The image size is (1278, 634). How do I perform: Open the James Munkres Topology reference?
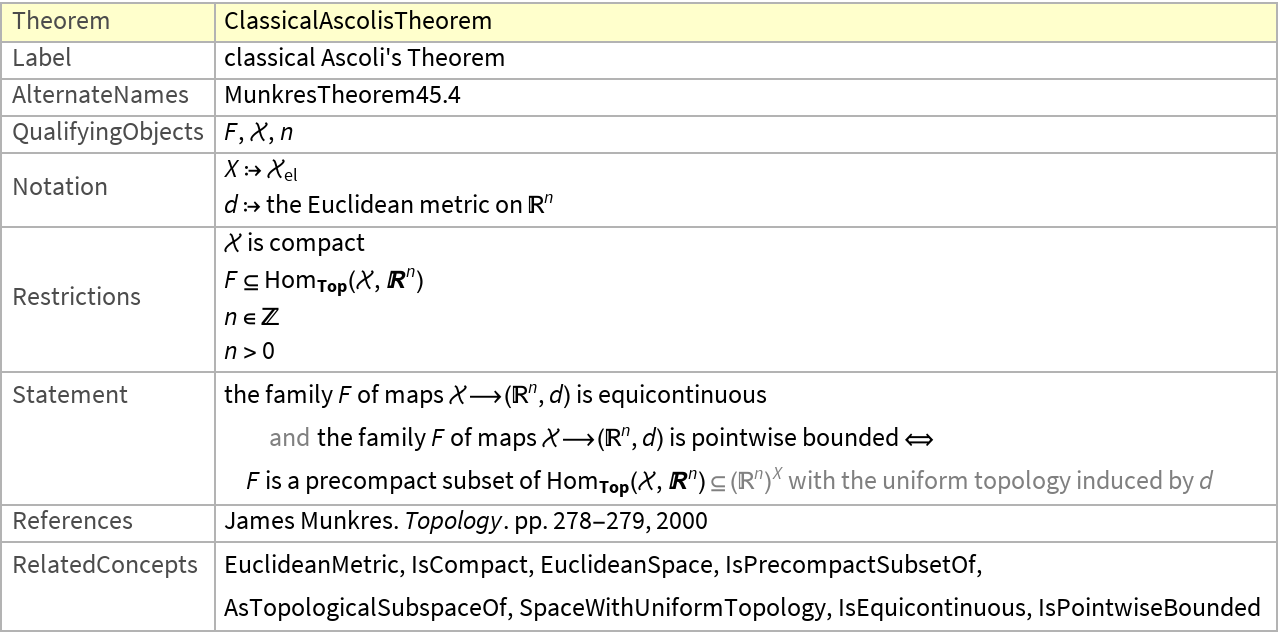pyautogui.click(x=466, y=521)
